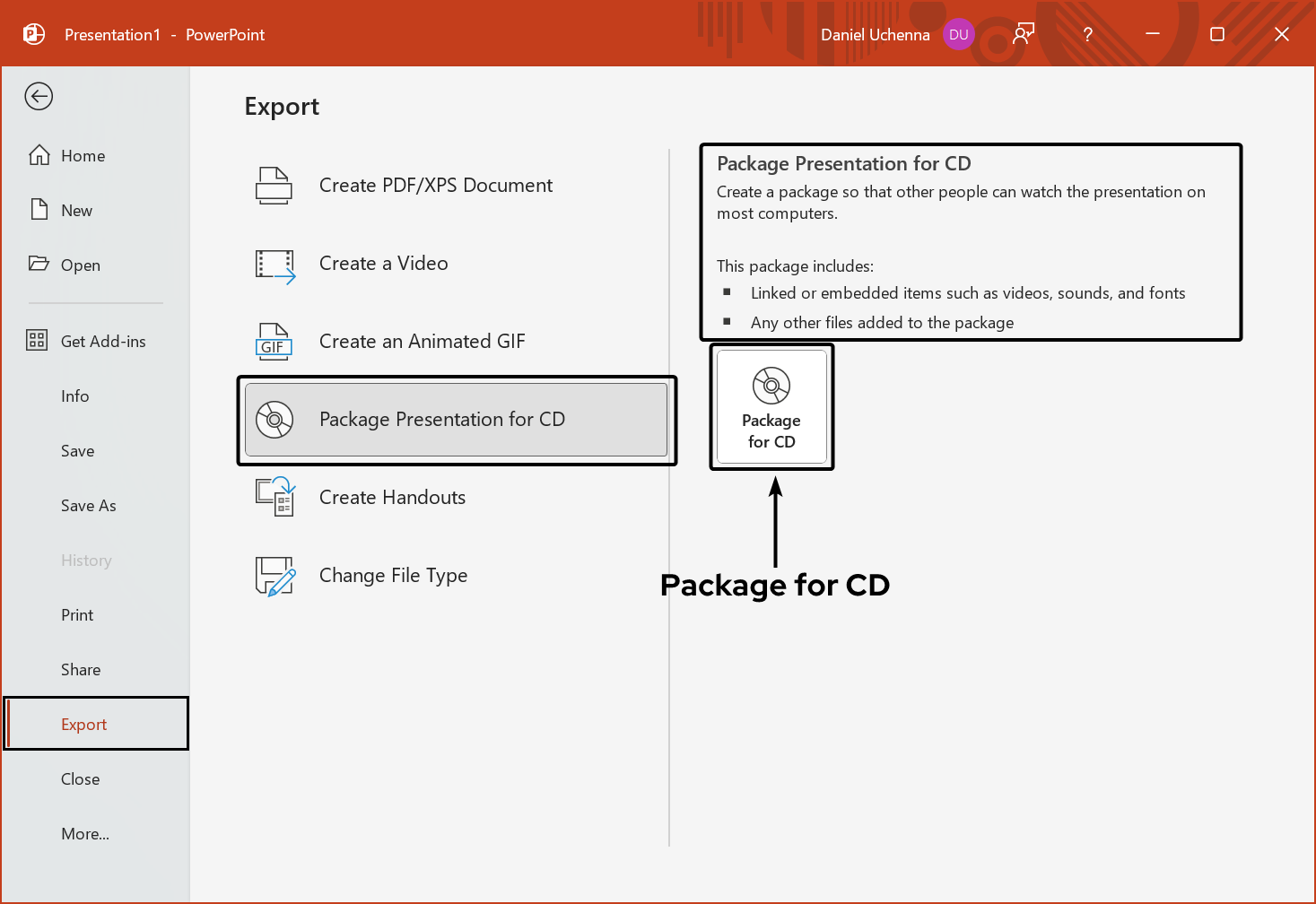This screenshot has height=904, width=1316.
Task: Click the Package for CD button icon
Action: (x=771, y=387)
